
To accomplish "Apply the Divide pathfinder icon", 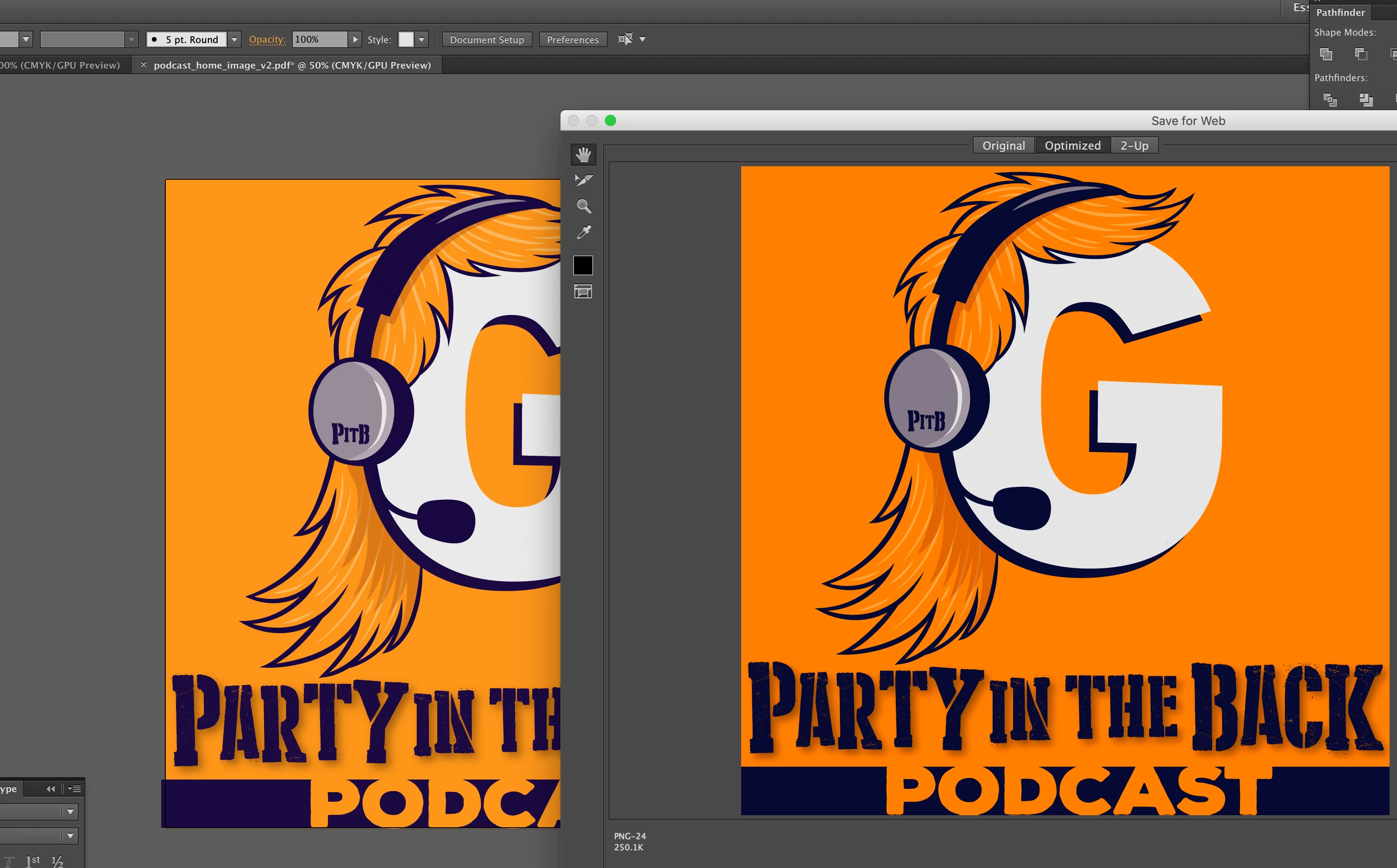I will point(1330,101).
